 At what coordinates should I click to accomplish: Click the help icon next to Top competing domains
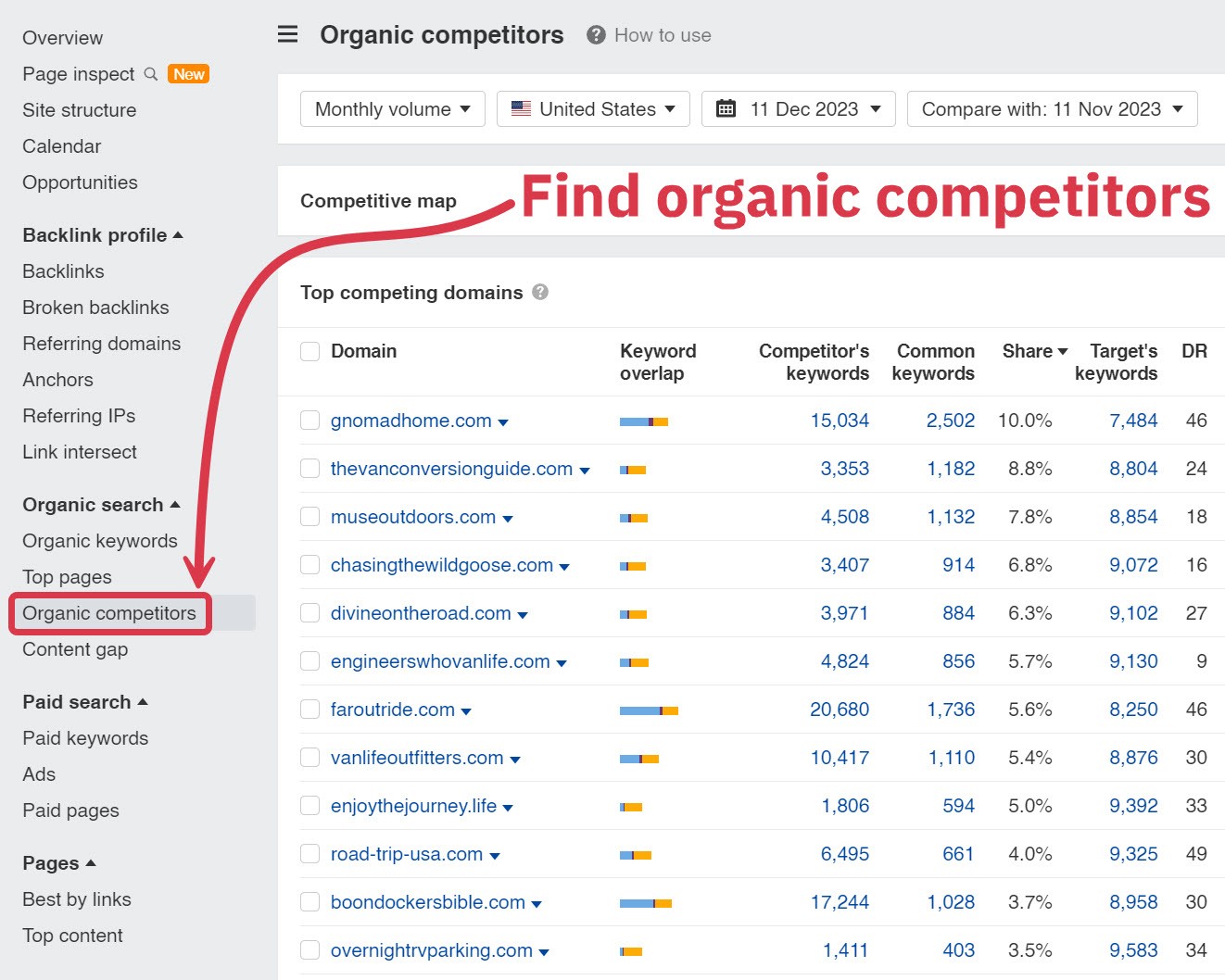[540, 292]
